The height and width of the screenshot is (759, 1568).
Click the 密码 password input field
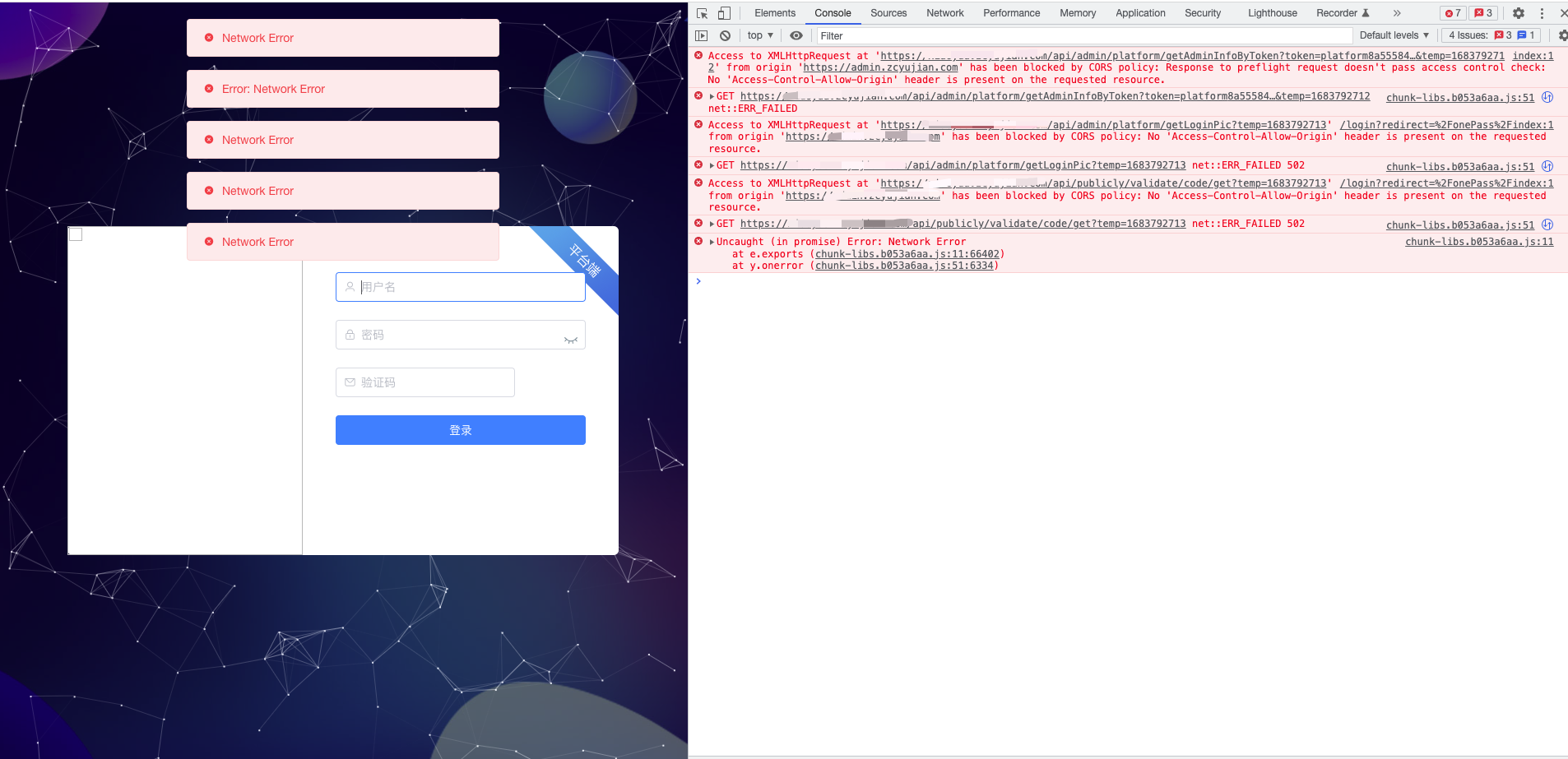coord(461,335)
